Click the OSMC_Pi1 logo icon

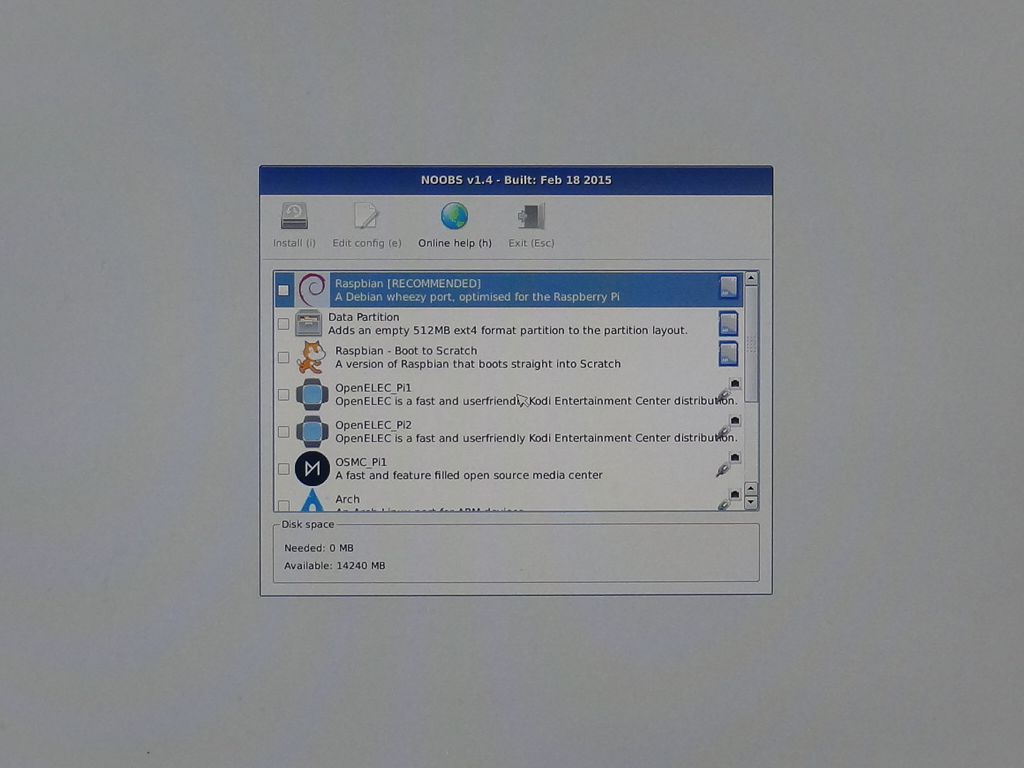click(x=312, y=468)
